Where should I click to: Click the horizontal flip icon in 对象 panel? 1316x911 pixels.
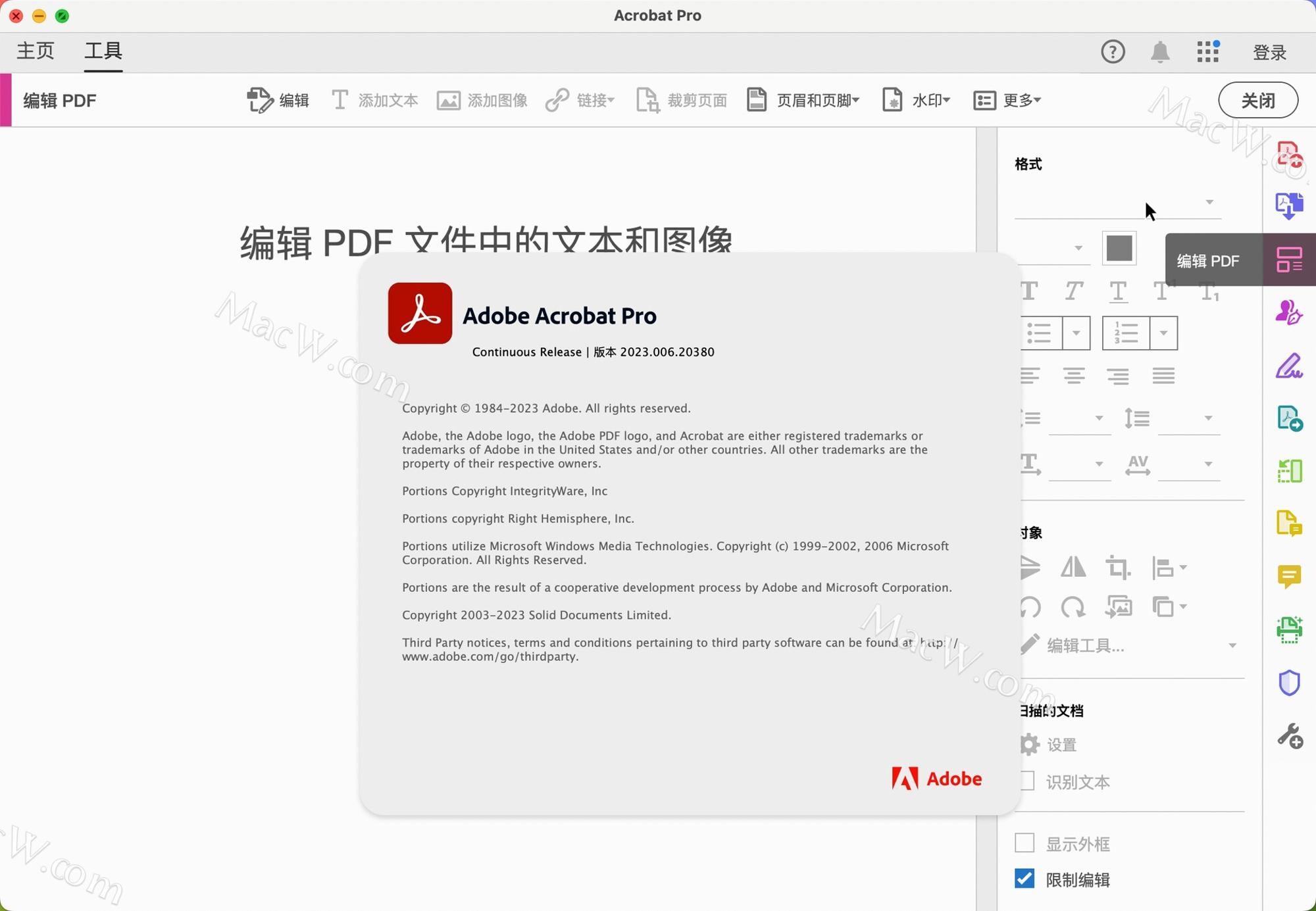pyautogui.click(x=1074, y=567)
